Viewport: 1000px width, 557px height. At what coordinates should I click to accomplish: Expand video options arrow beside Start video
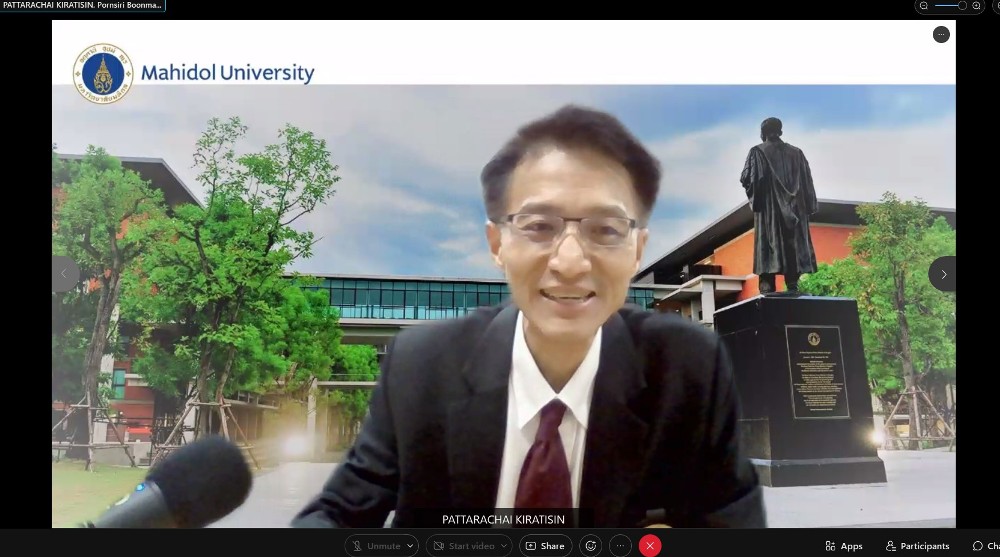pos(504,546)
